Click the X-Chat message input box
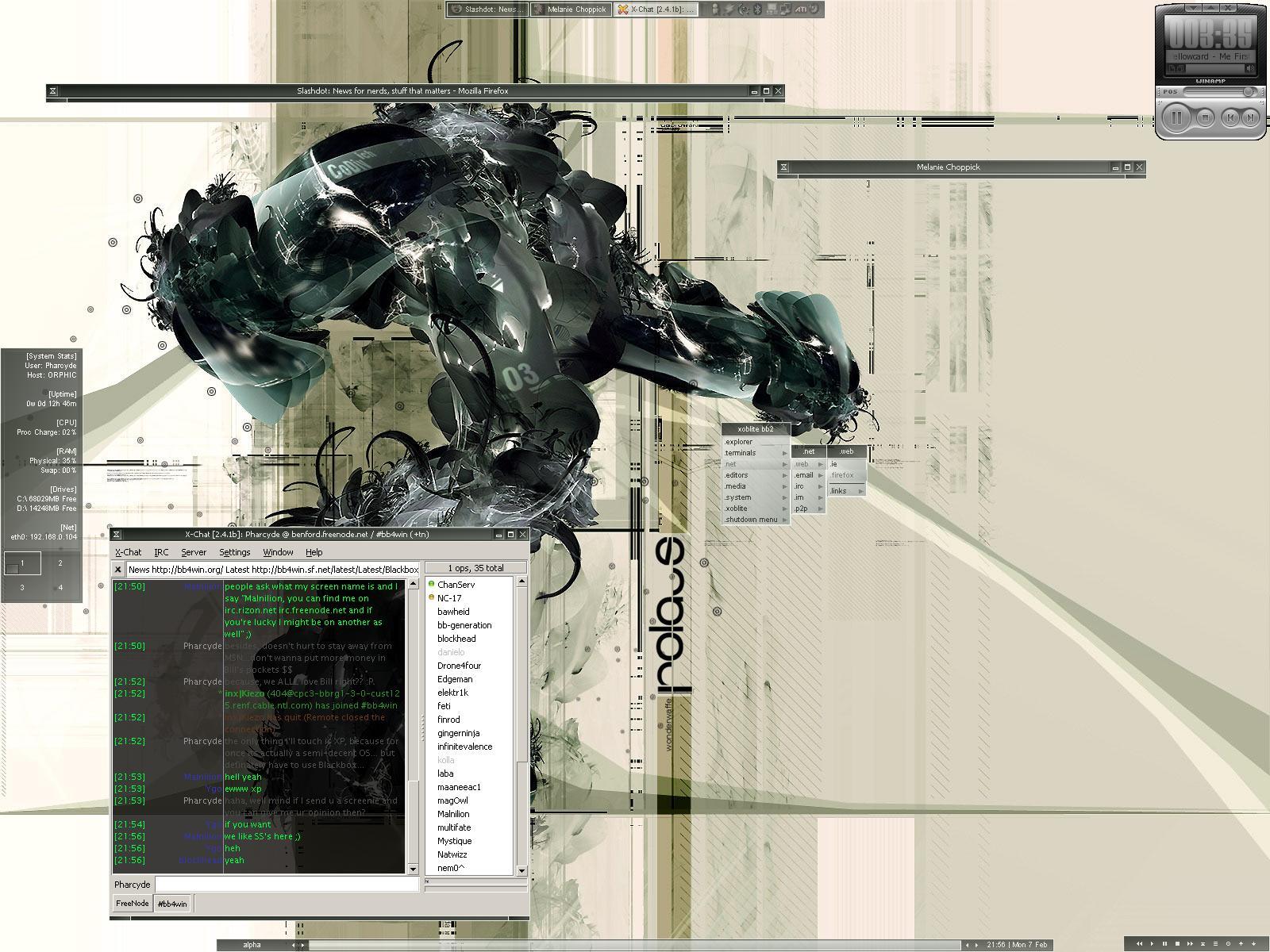The height and width of the screenshot is (952, 1270). [287, 884]
